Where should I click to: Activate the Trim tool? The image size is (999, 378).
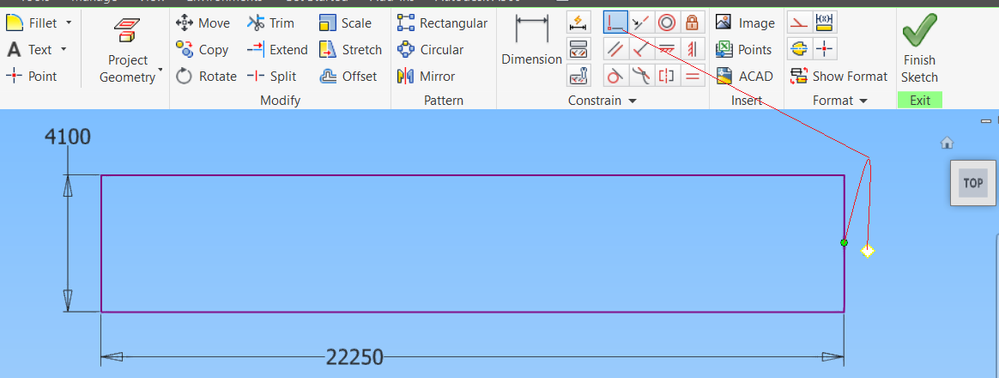click(x=271, y=24)
